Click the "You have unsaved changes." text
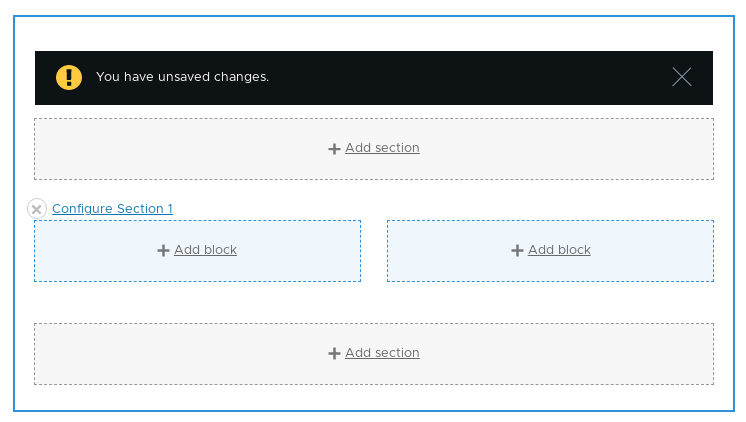Screen dimensions: 746x422 click(182, 77)
